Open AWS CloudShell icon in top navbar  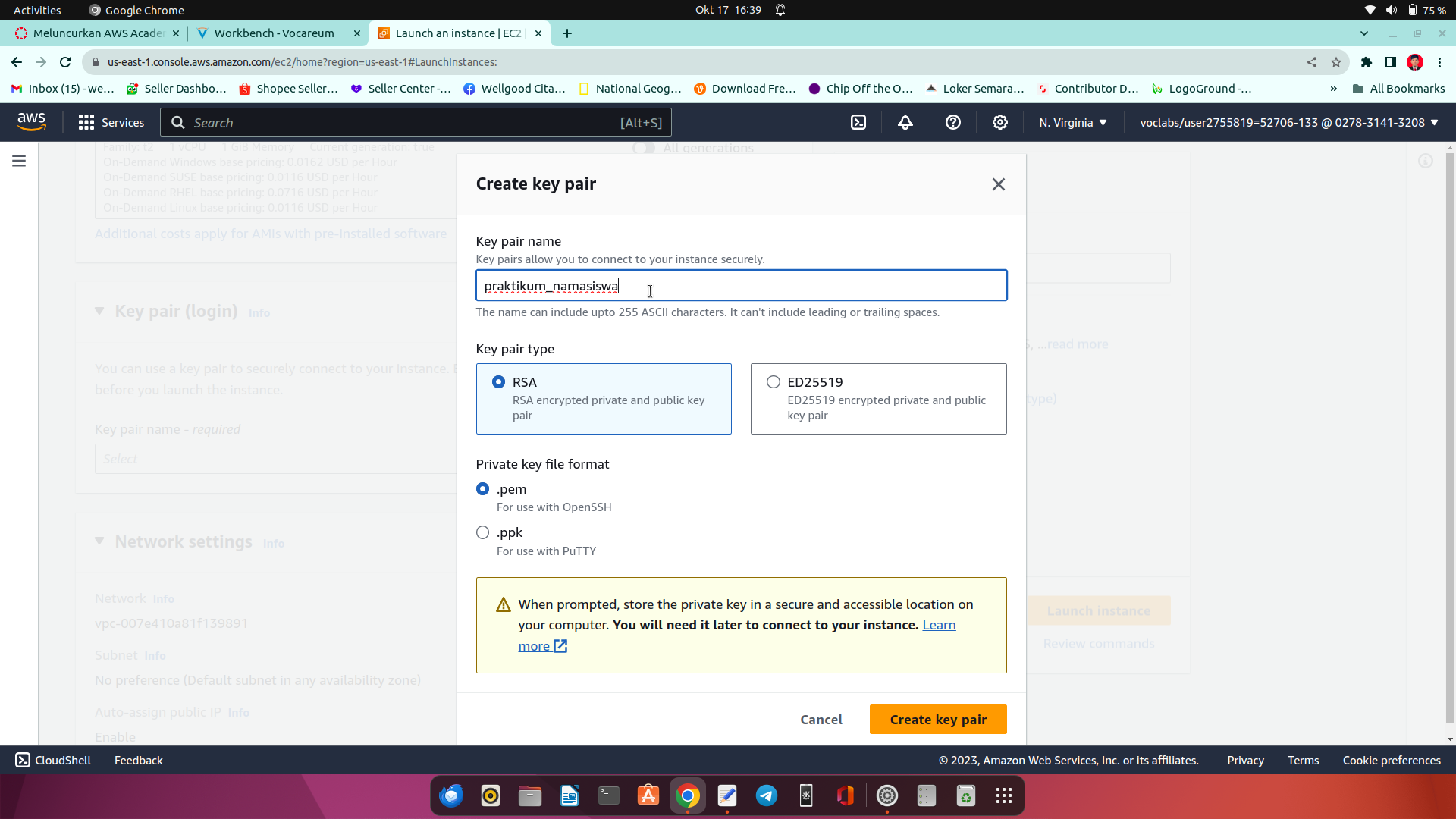(858, 122)
